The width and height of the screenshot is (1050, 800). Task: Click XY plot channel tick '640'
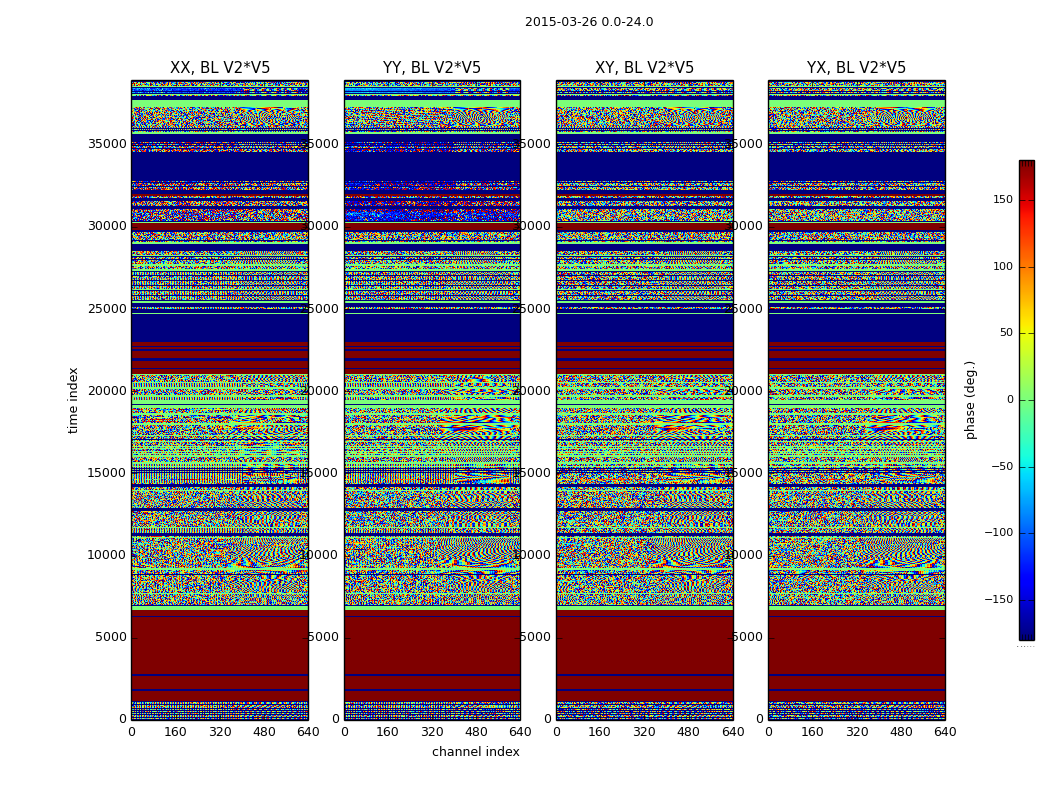733,732
